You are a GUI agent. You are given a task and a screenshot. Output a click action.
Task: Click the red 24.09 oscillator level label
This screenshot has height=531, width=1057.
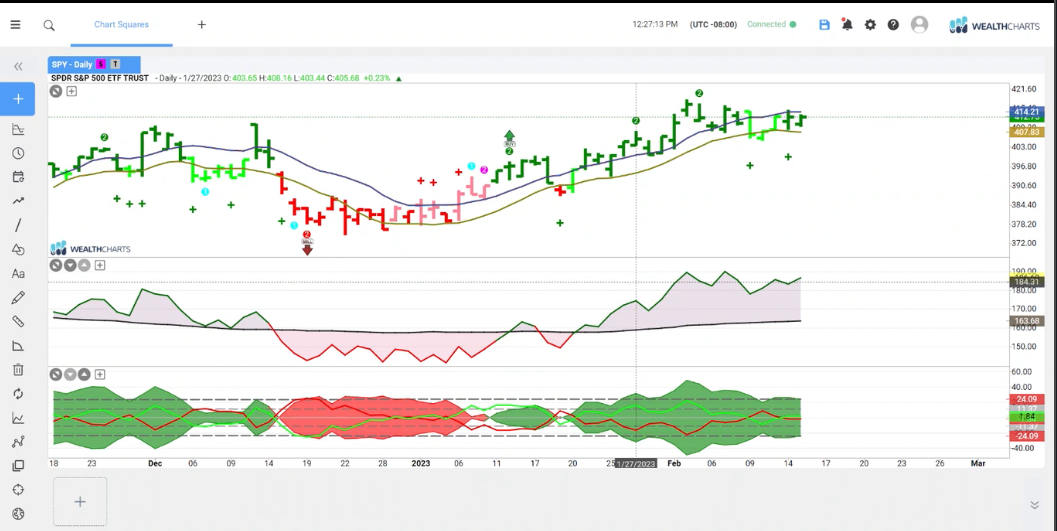[1025, 399]
